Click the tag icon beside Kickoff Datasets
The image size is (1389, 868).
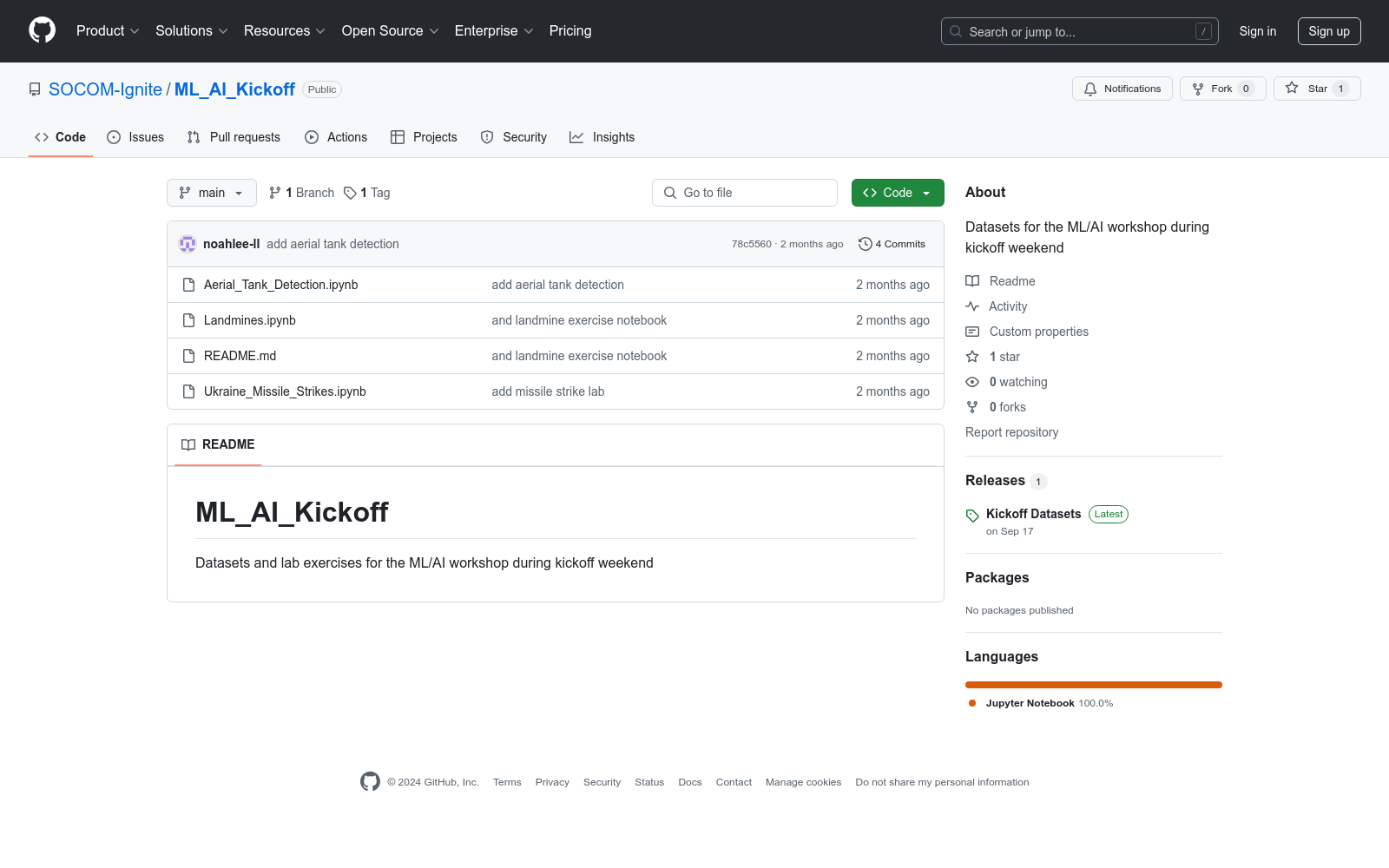(x=972, y=516)
